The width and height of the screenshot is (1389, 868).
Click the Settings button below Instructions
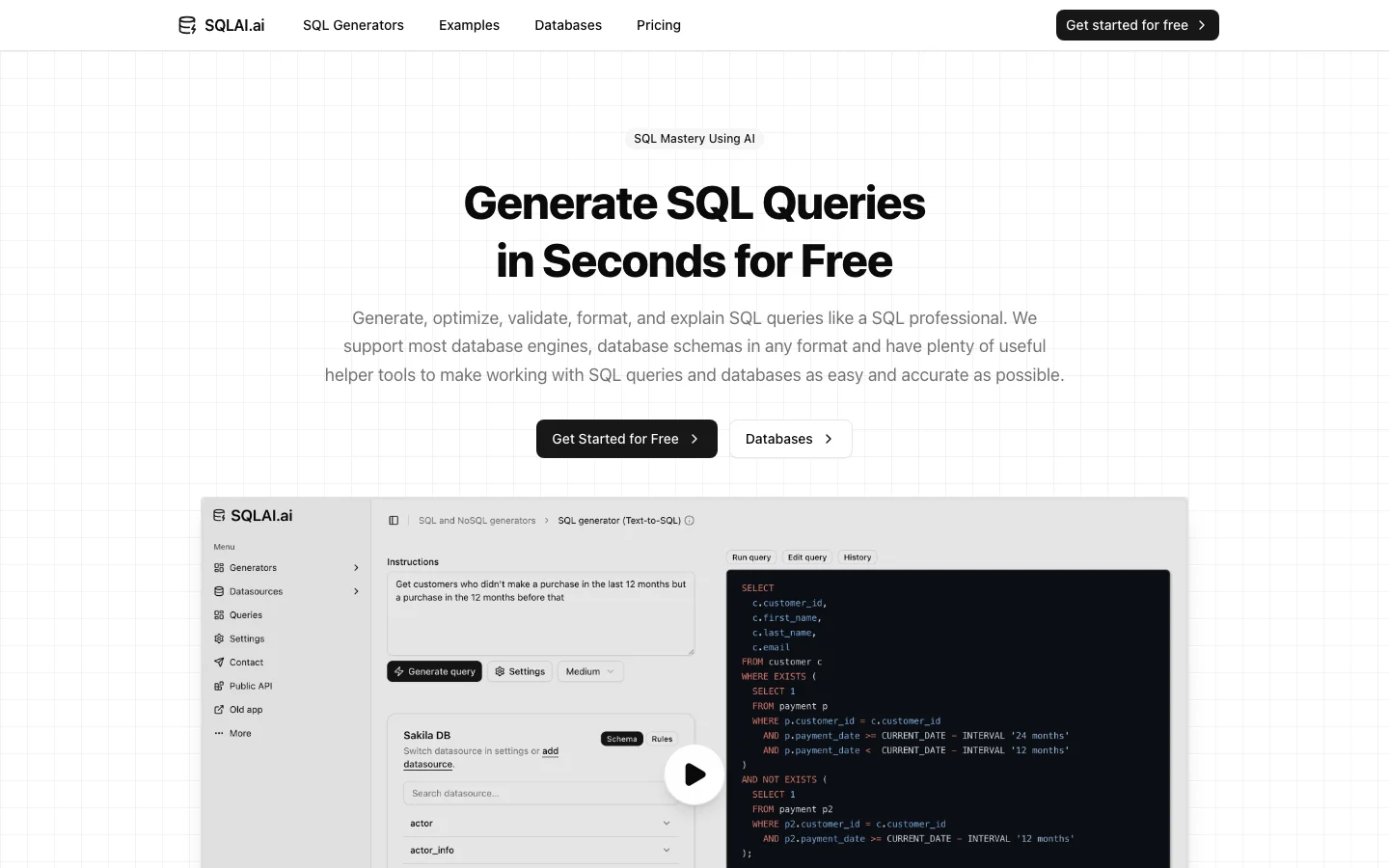pyautogui.click(x=520, y=671)
